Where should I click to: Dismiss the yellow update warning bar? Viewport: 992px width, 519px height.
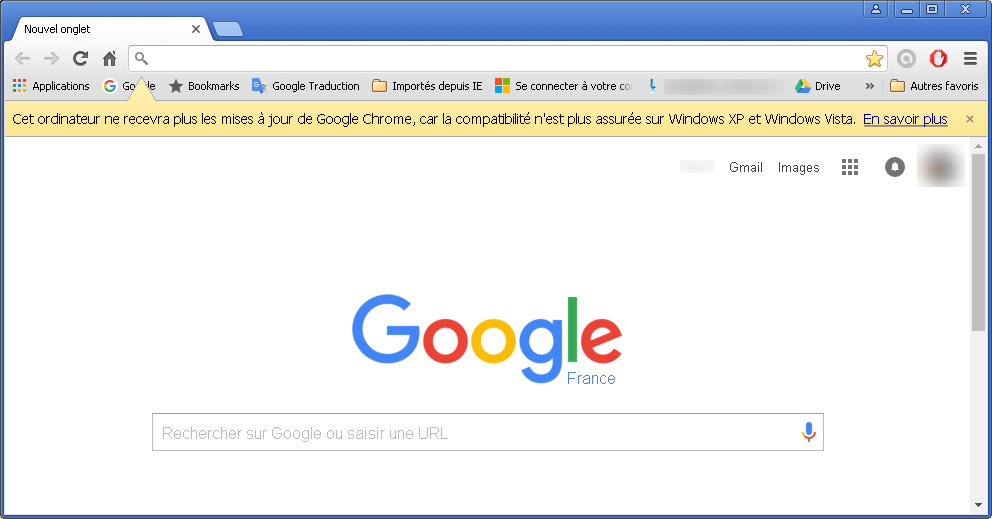[x=970, y=119]
